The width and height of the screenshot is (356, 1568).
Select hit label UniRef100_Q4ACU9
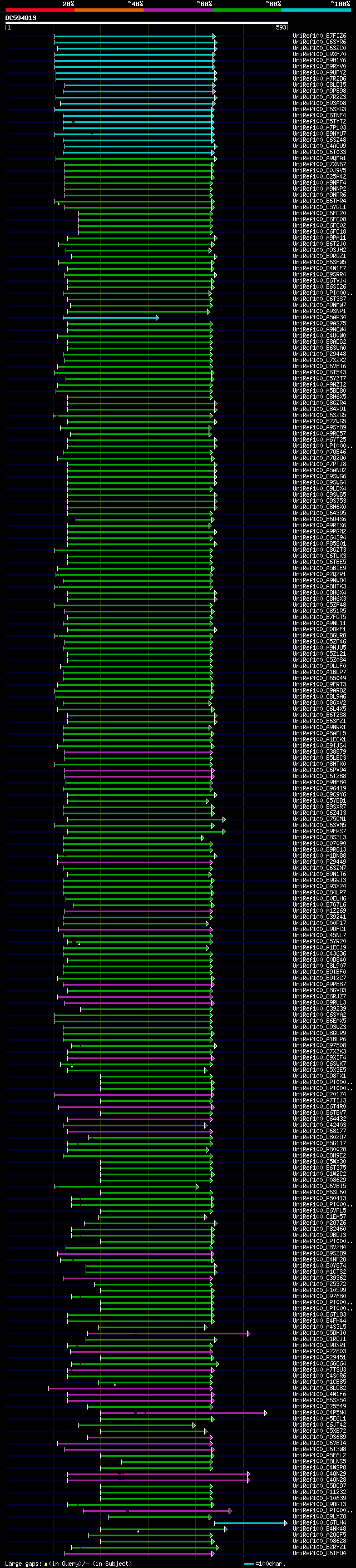(319, 146)
